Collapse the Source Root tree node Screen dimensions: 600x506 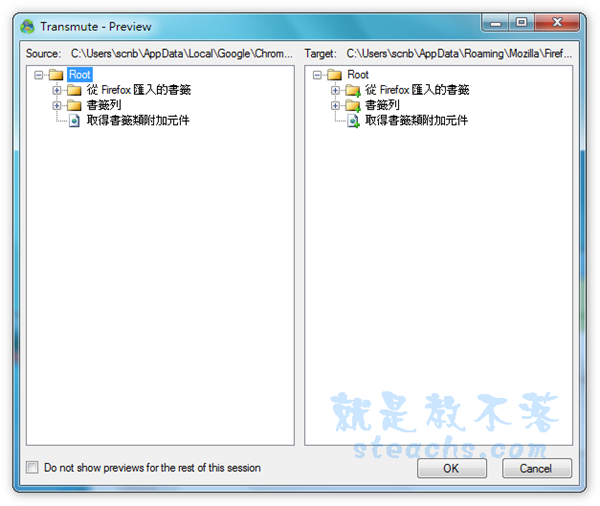coord(39,75)
